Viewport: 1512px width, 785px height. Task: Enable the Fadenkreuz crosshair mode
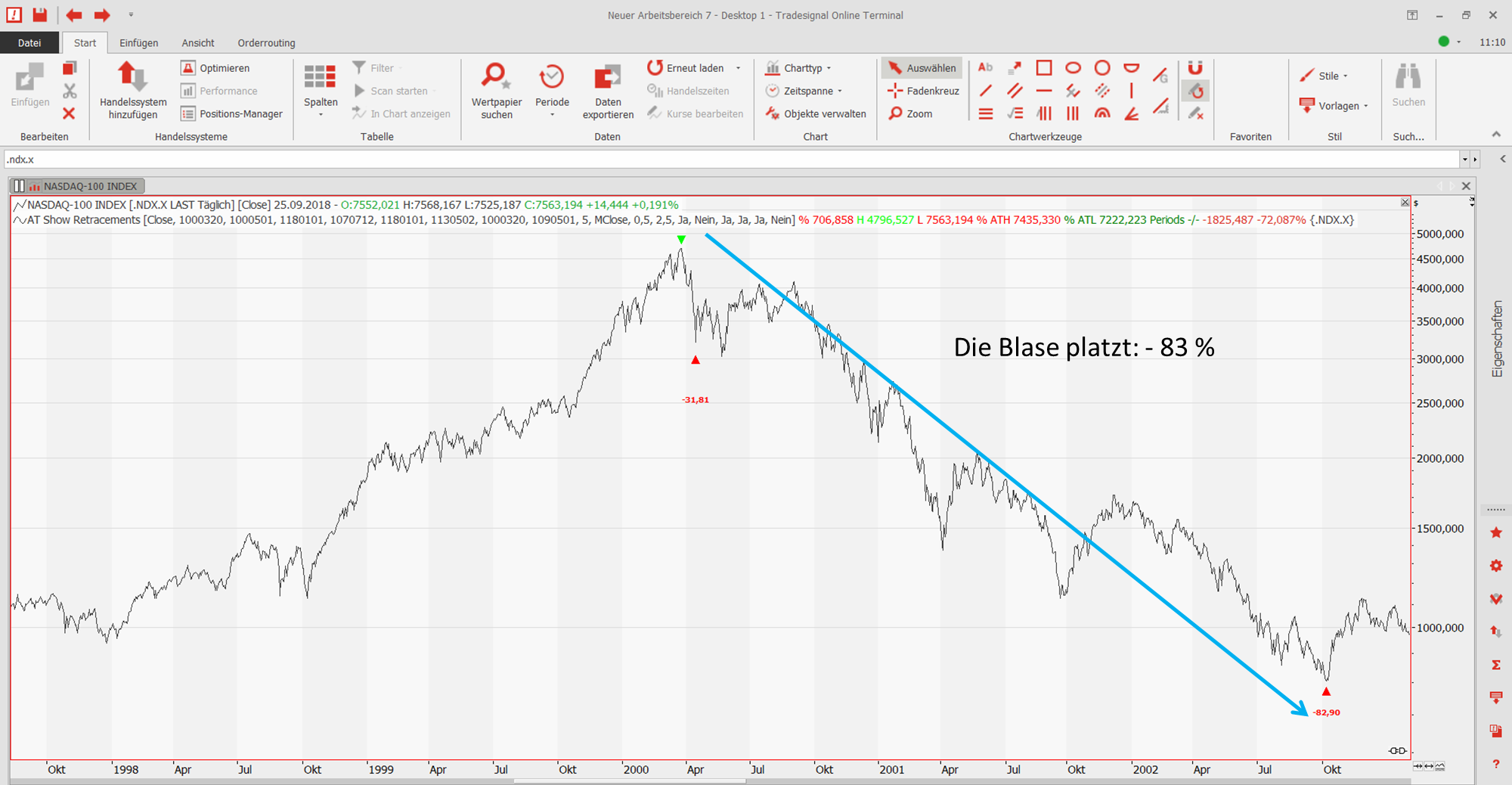point(923,91)
